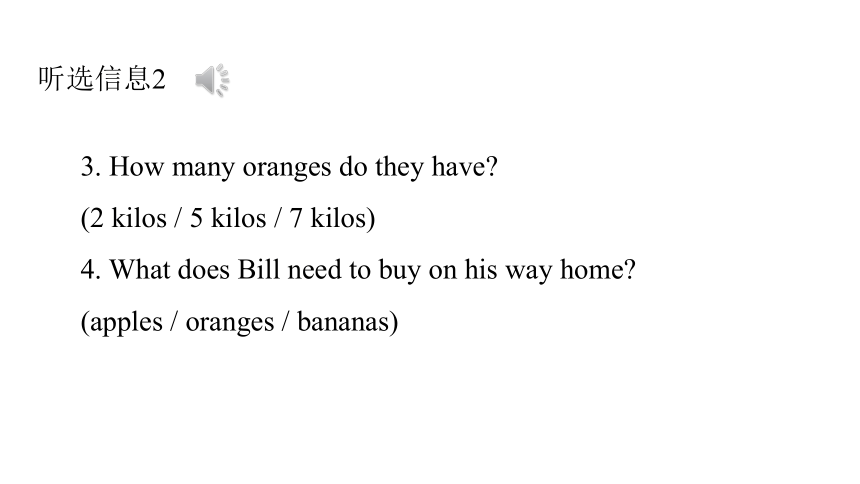The width and height of the screenshot is (860, 484).
Task: Click the word 'many' in question three
Action: point(203,168)
